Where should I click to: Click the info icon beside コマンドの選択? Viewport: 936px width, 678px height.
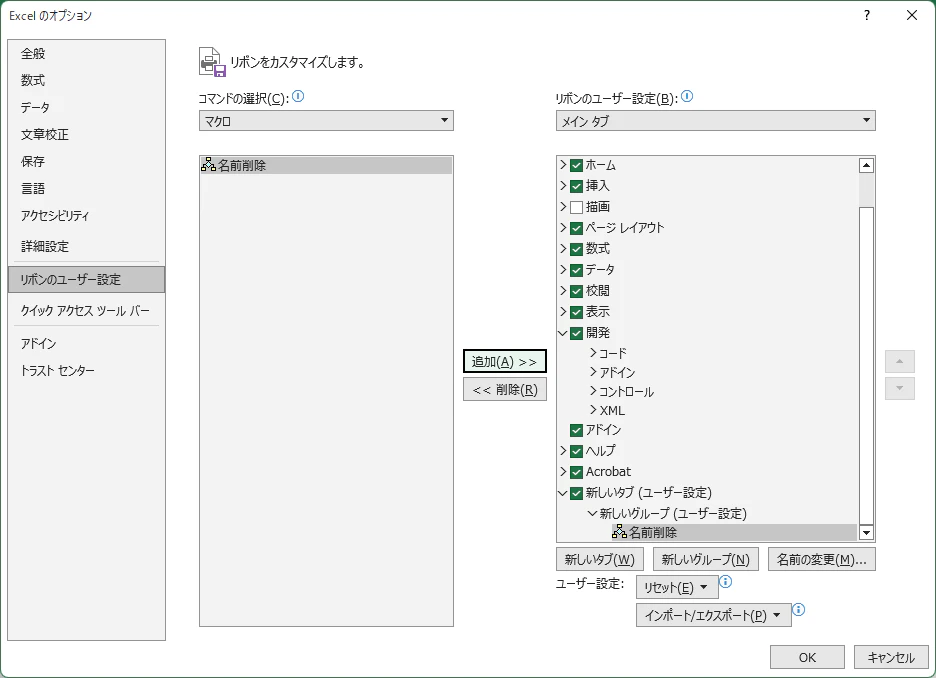coord(298,96)
